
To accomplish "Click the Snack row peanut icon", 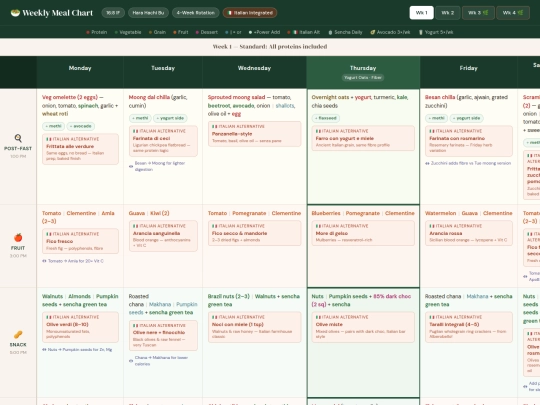I will tap(18, 334).
